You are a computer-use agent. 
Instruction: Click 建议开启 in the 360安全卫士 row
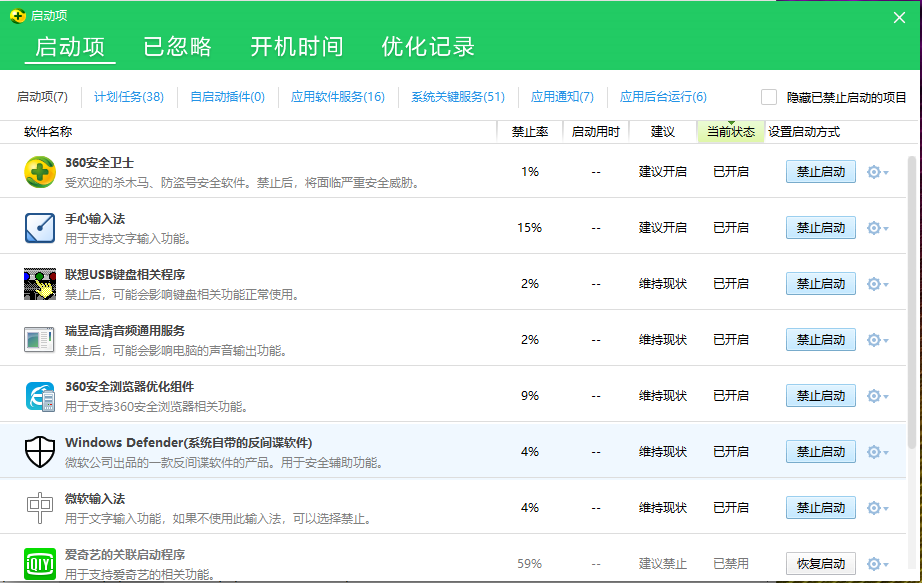click(663, 172)
